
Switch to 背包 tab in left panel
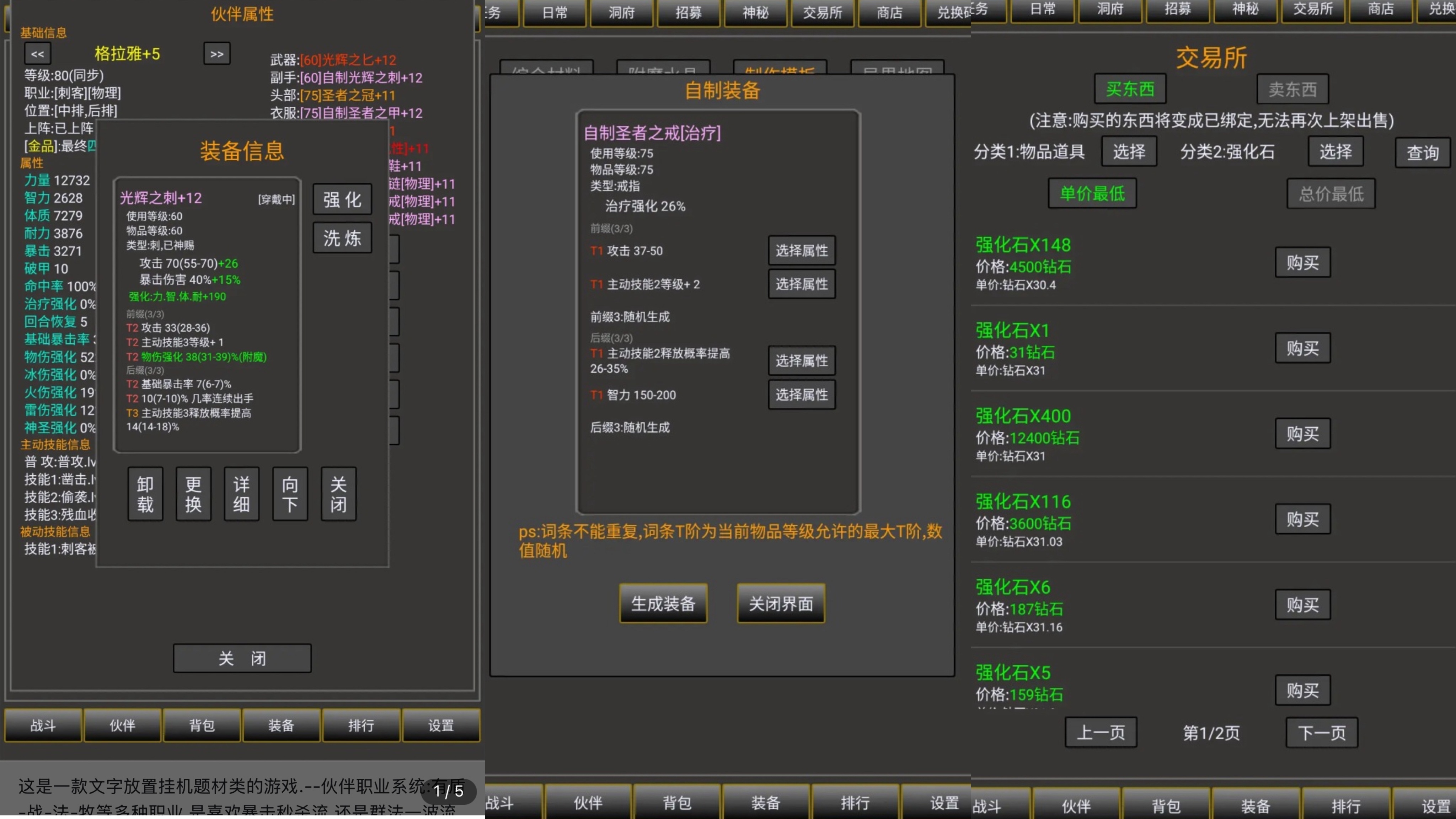202,725
